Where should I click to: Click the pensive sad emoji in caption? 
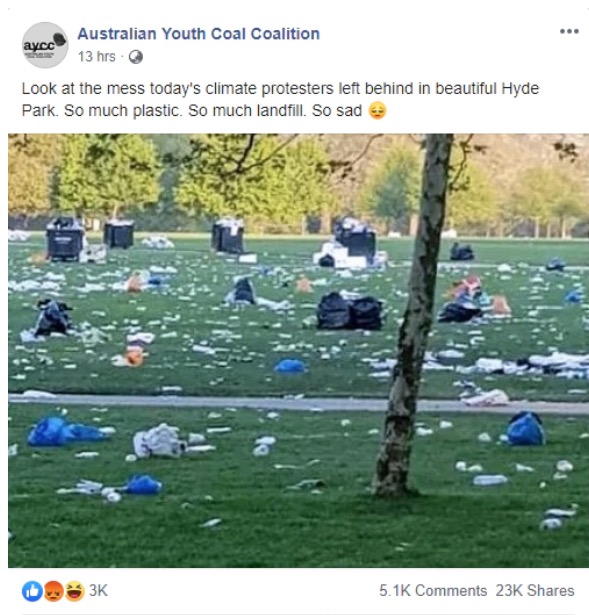378,111
